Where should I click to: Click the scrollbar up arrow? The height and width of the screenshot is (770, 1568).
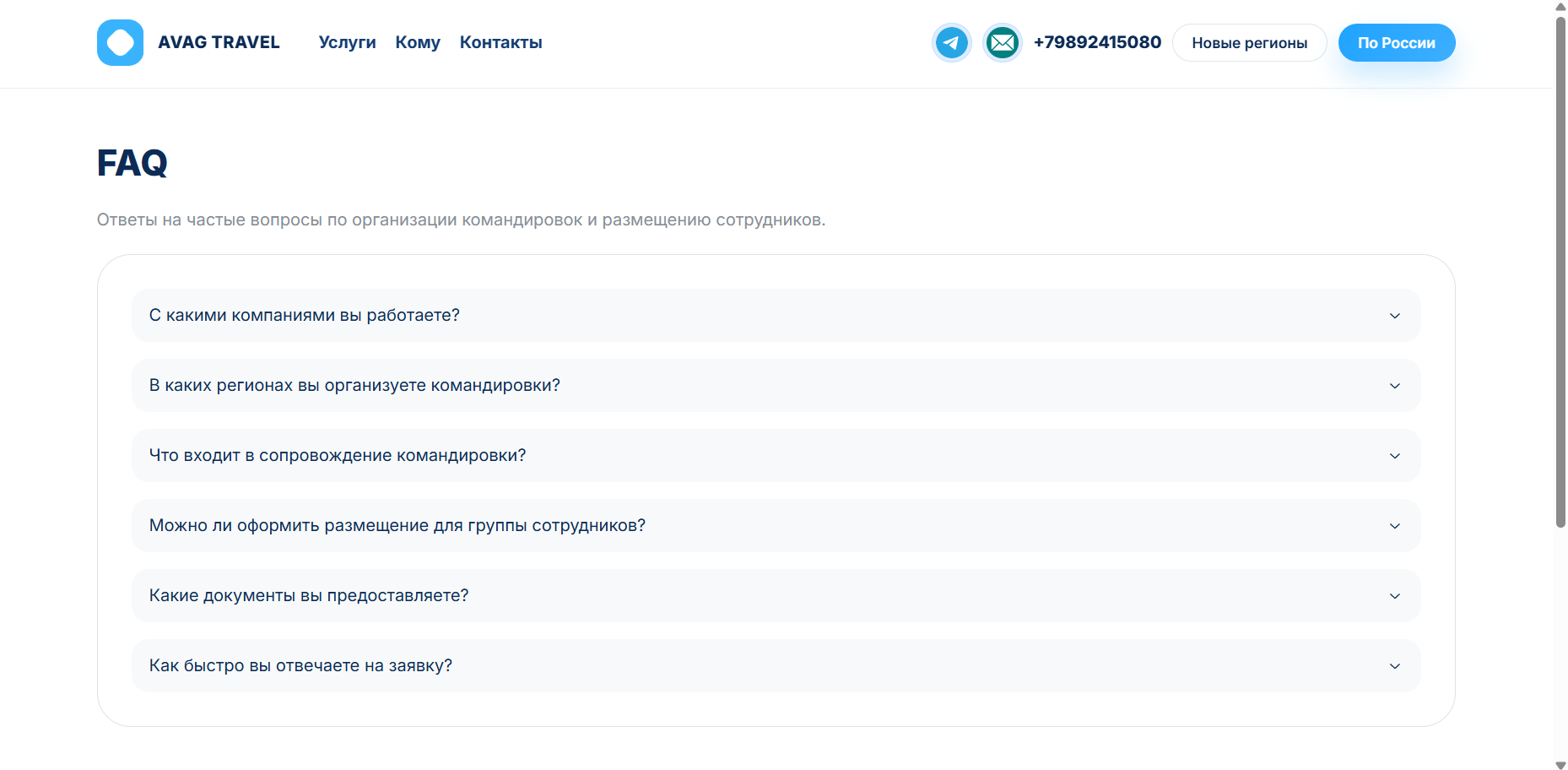[x=1560, y=6]
